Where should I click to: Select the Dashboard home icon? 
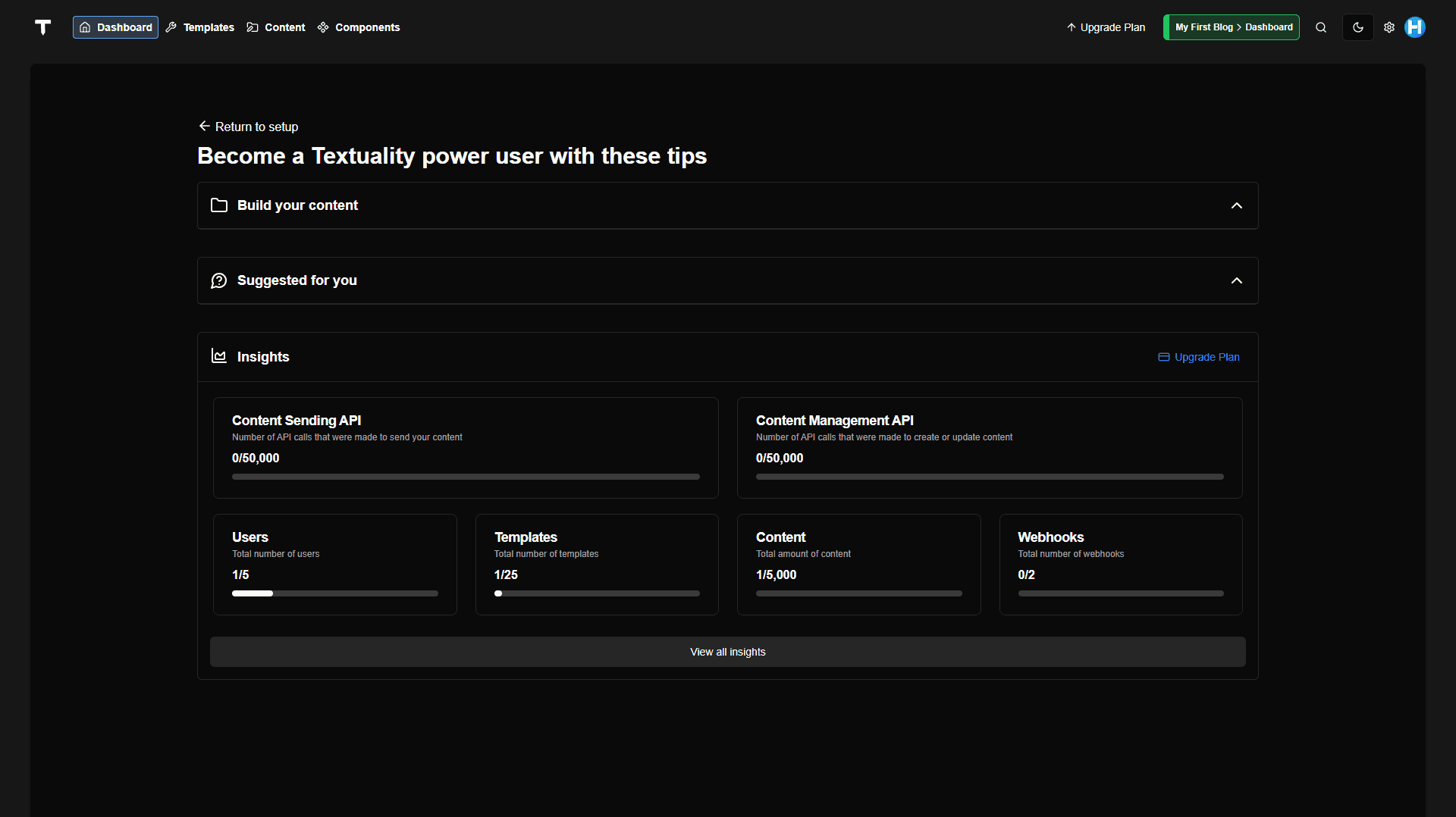point(85,27)
